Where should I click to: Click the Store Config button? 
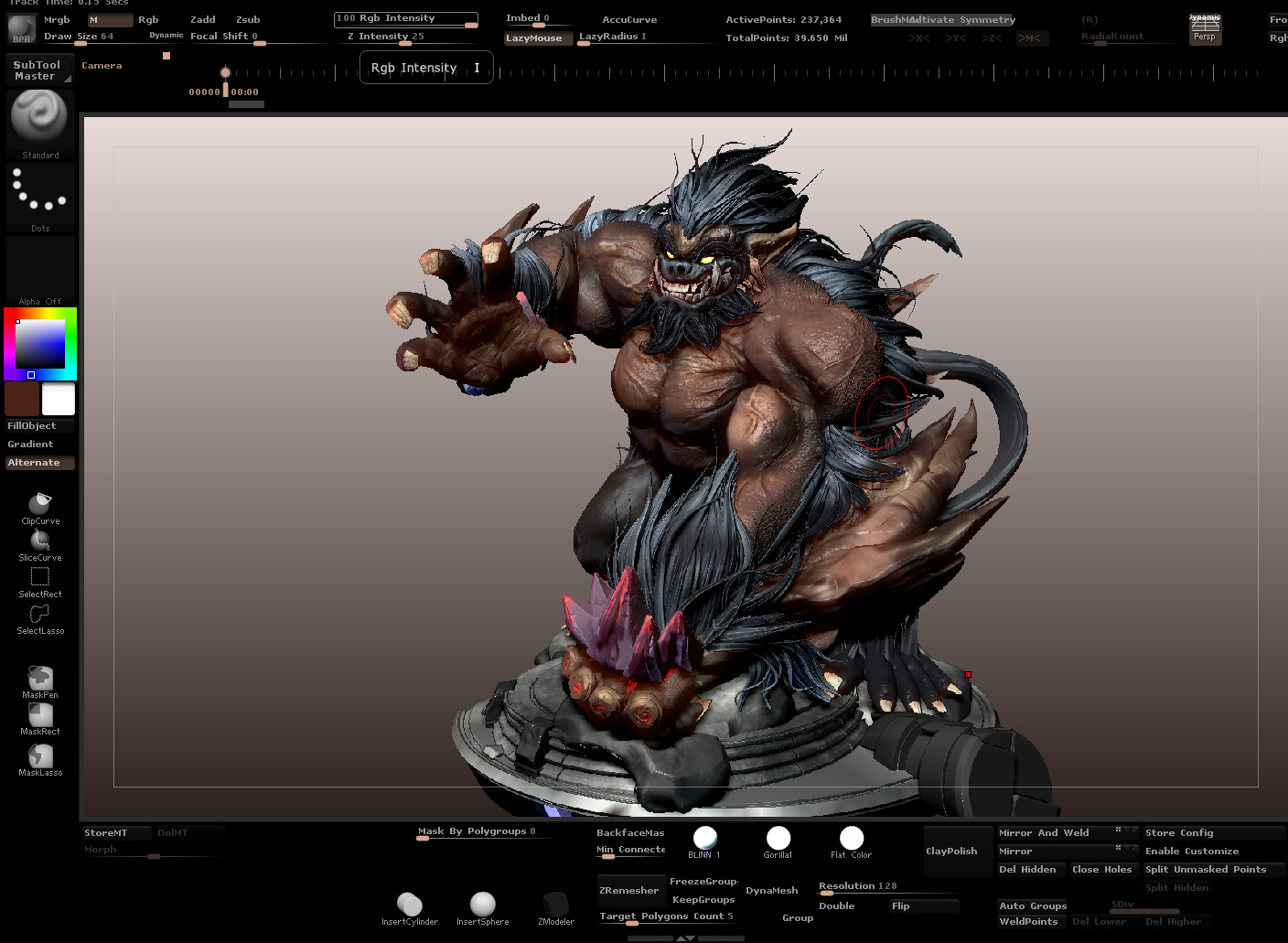pos(1213,833)
